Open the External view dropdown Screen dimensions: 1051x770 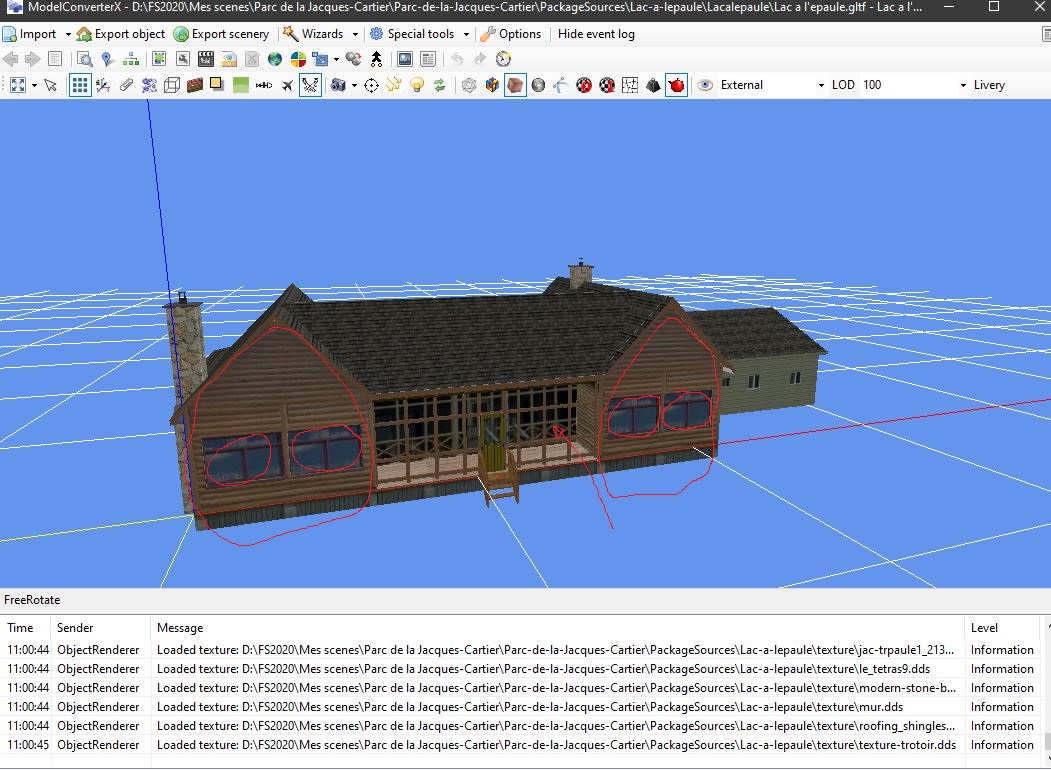coord(771,85)
